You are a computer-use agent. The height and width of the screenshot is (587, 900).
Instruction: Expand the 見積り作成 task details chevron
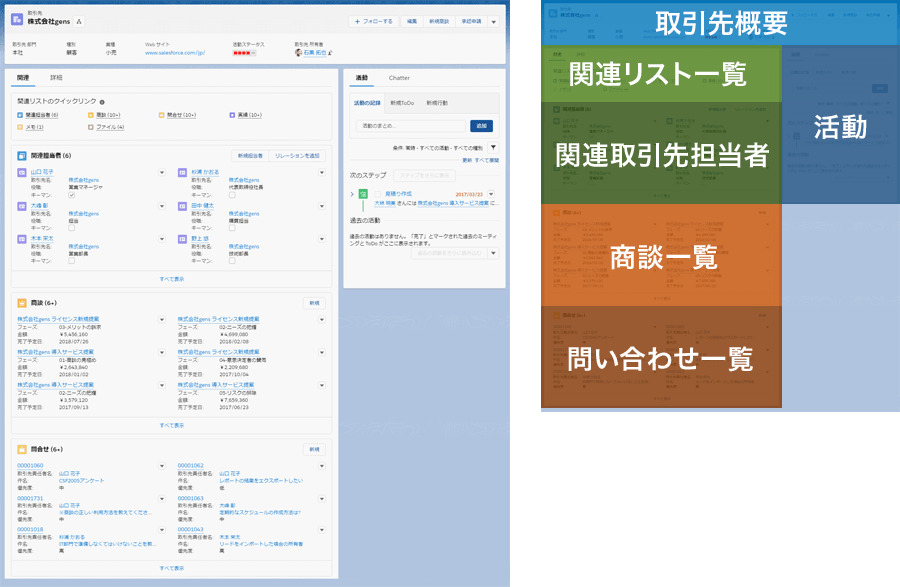click(x=352, y=194)
